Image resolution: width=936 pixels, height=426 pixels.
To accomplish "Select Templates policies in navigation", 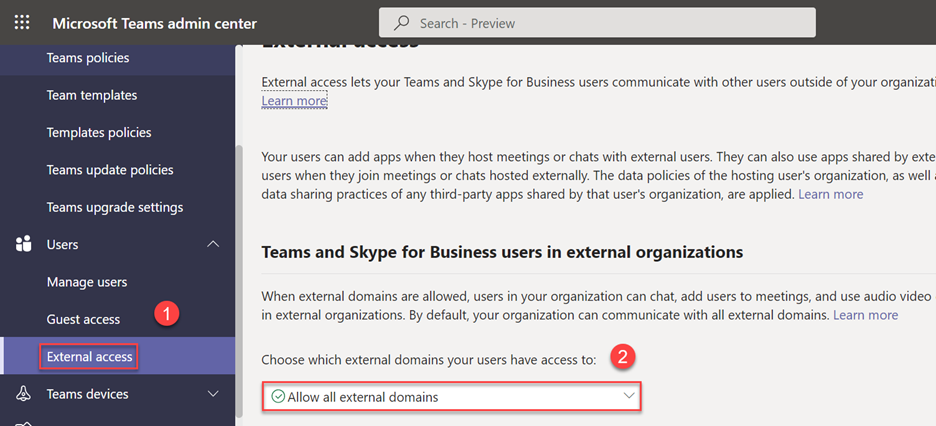I will coord(99,132).
